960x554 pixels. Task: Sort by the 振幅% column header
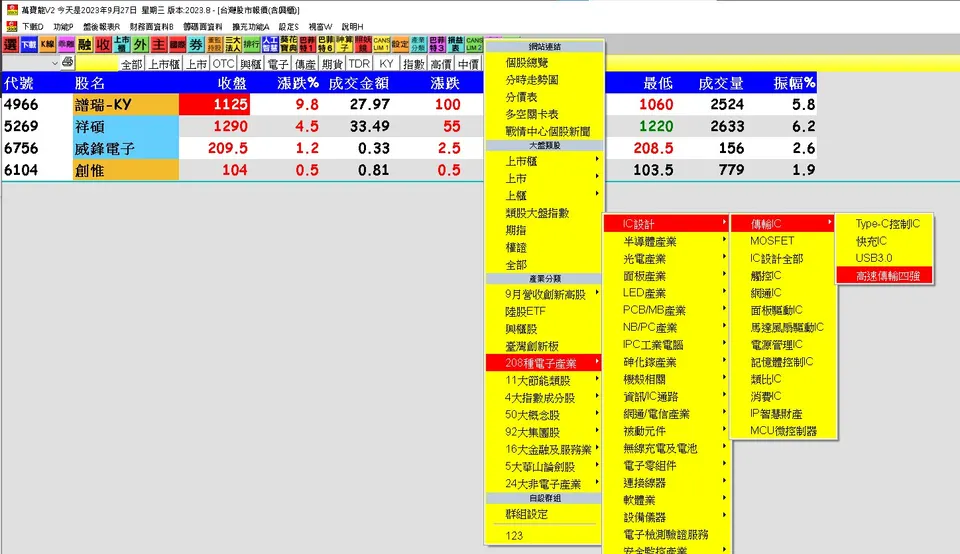(794, 83)
